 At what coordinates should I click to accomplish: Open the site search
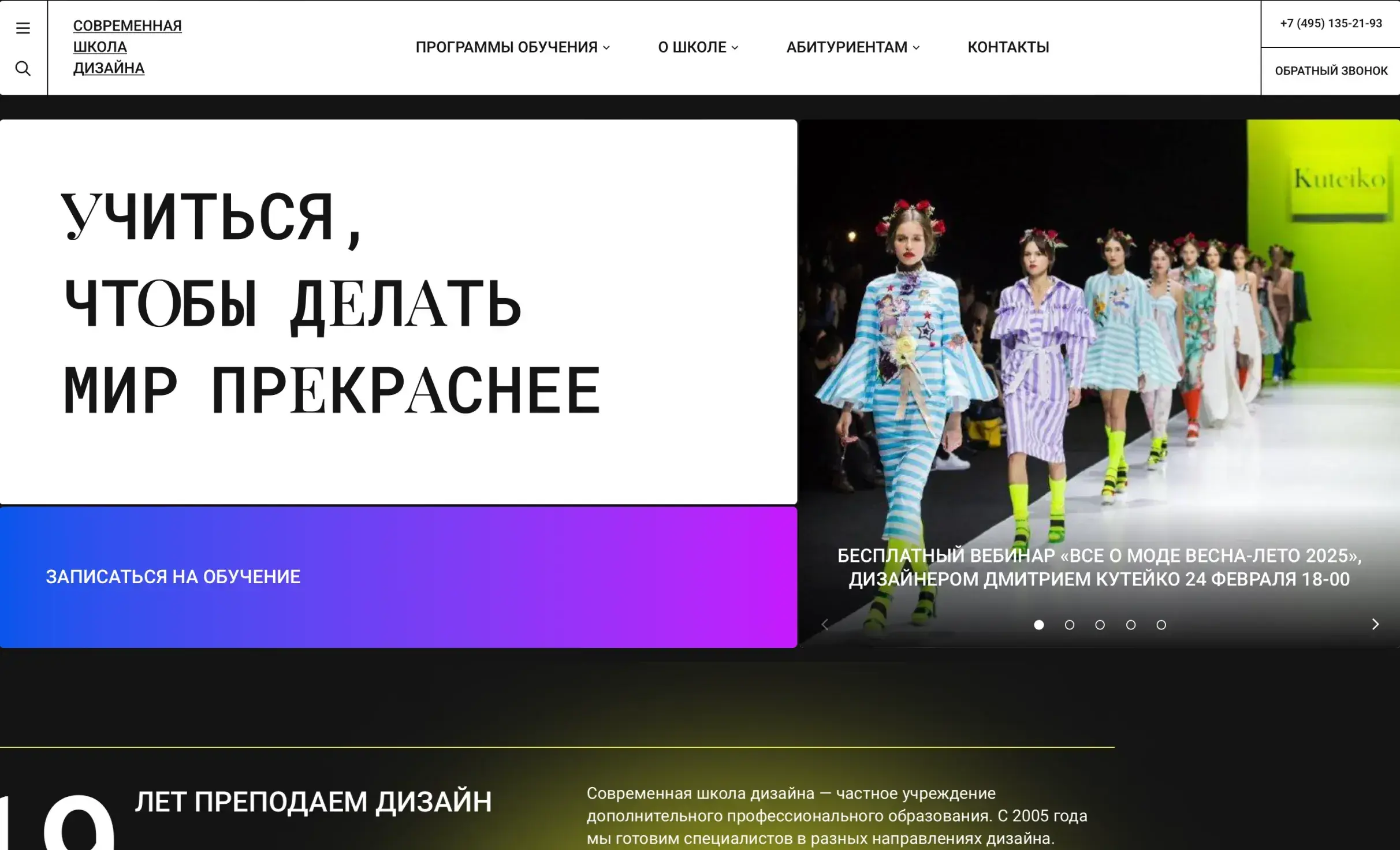[x=23, y=69]
